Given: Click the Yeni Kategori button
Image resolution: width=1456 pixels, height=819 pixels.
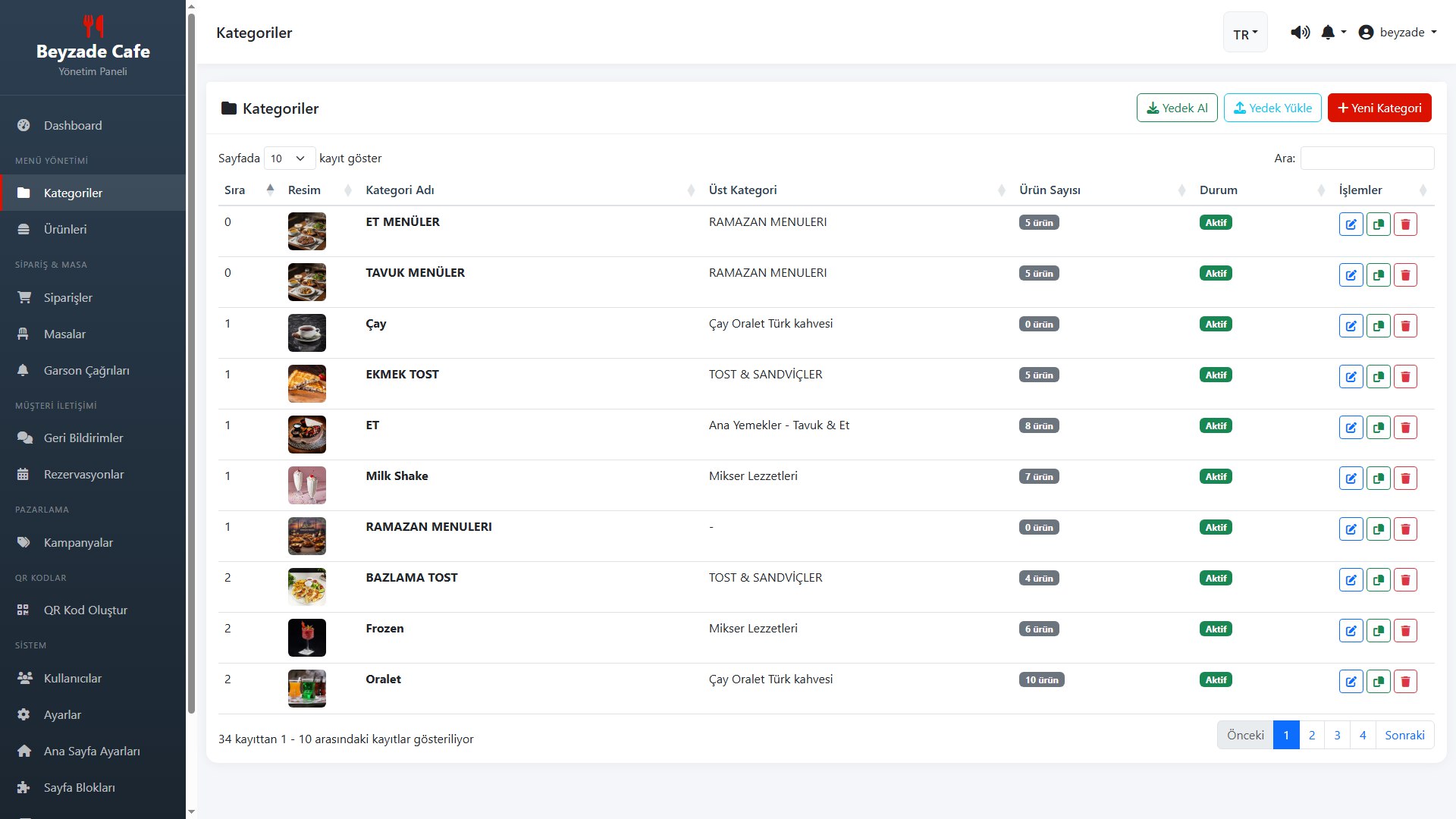Looking at the screenshot, I should click(1379, 108).
